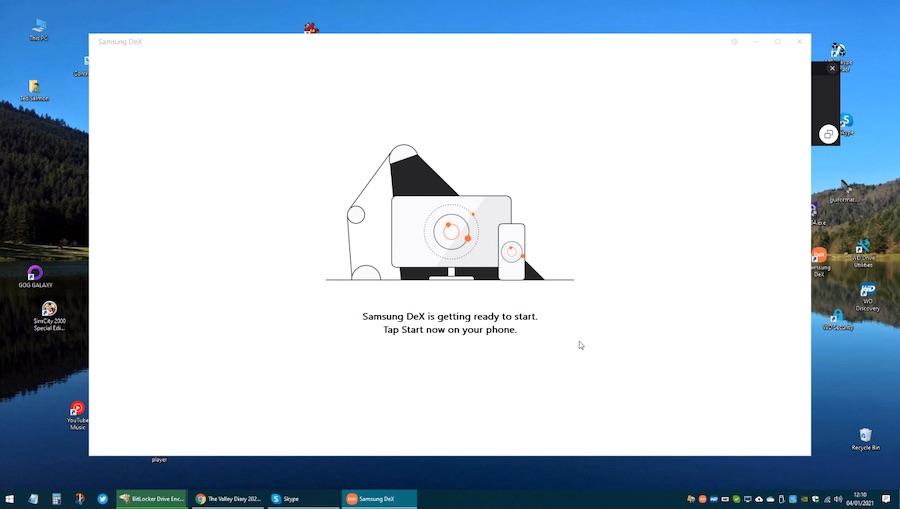Open This PC desktop icon

point(38,29)
